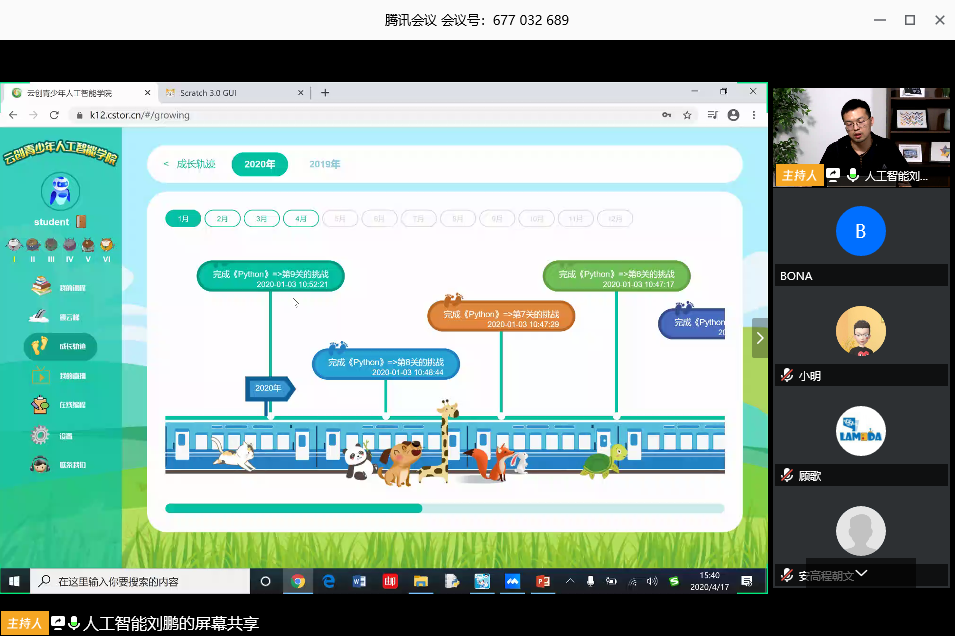Open the settings gear in sidebar
The height and width of the screenshot is (636, 955).
(40, 435)
